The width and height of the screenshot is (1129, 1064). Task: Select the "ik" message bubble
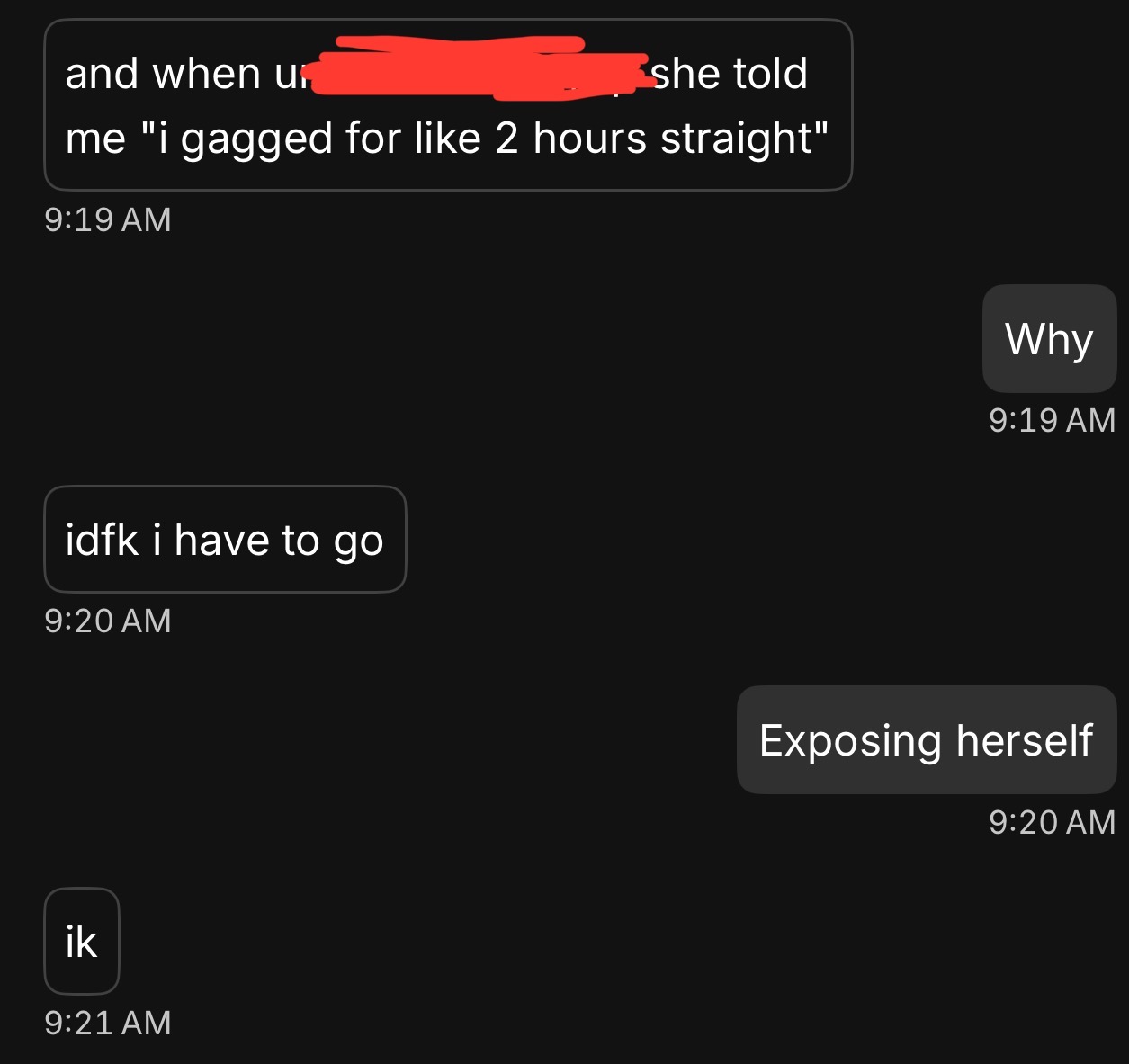pos(81,942)
